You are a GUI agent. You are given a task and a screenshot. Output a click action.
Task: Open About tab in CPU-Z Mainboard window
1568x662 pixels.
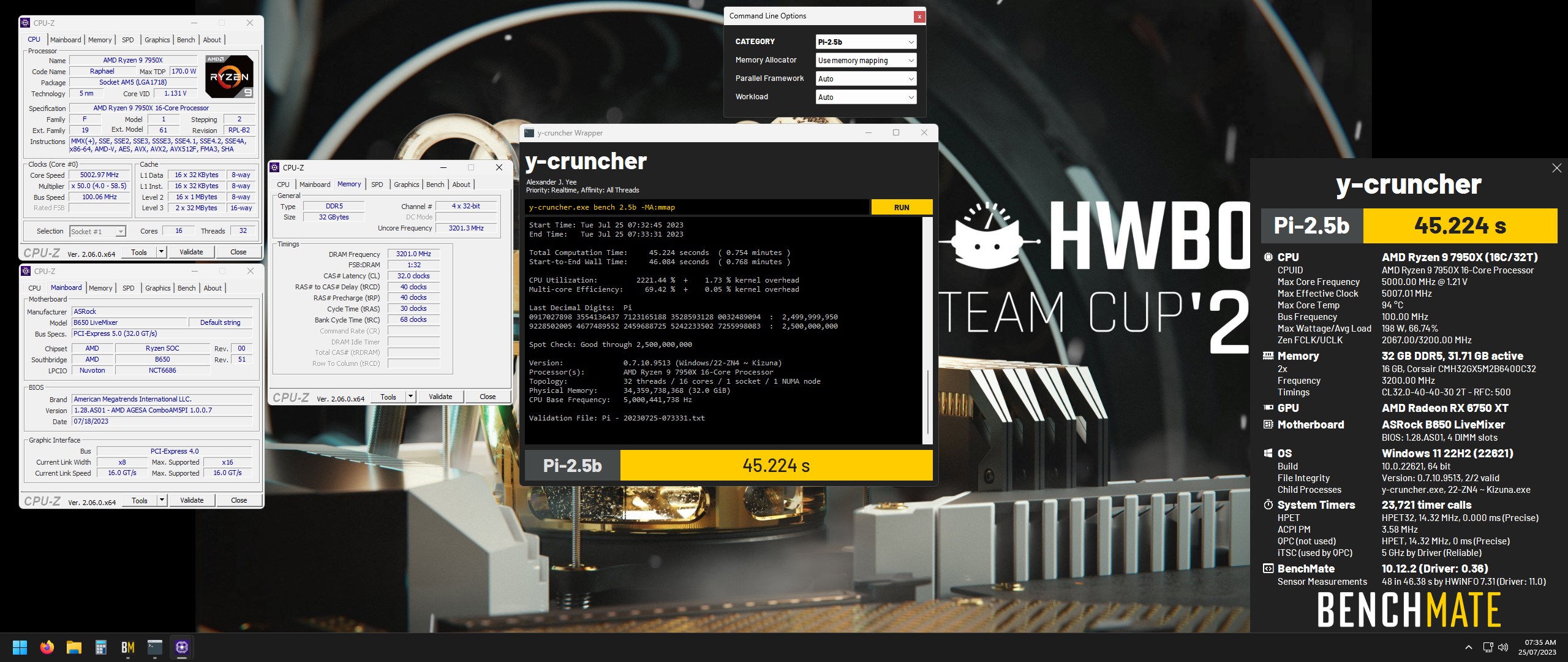[x=213, y=288]
